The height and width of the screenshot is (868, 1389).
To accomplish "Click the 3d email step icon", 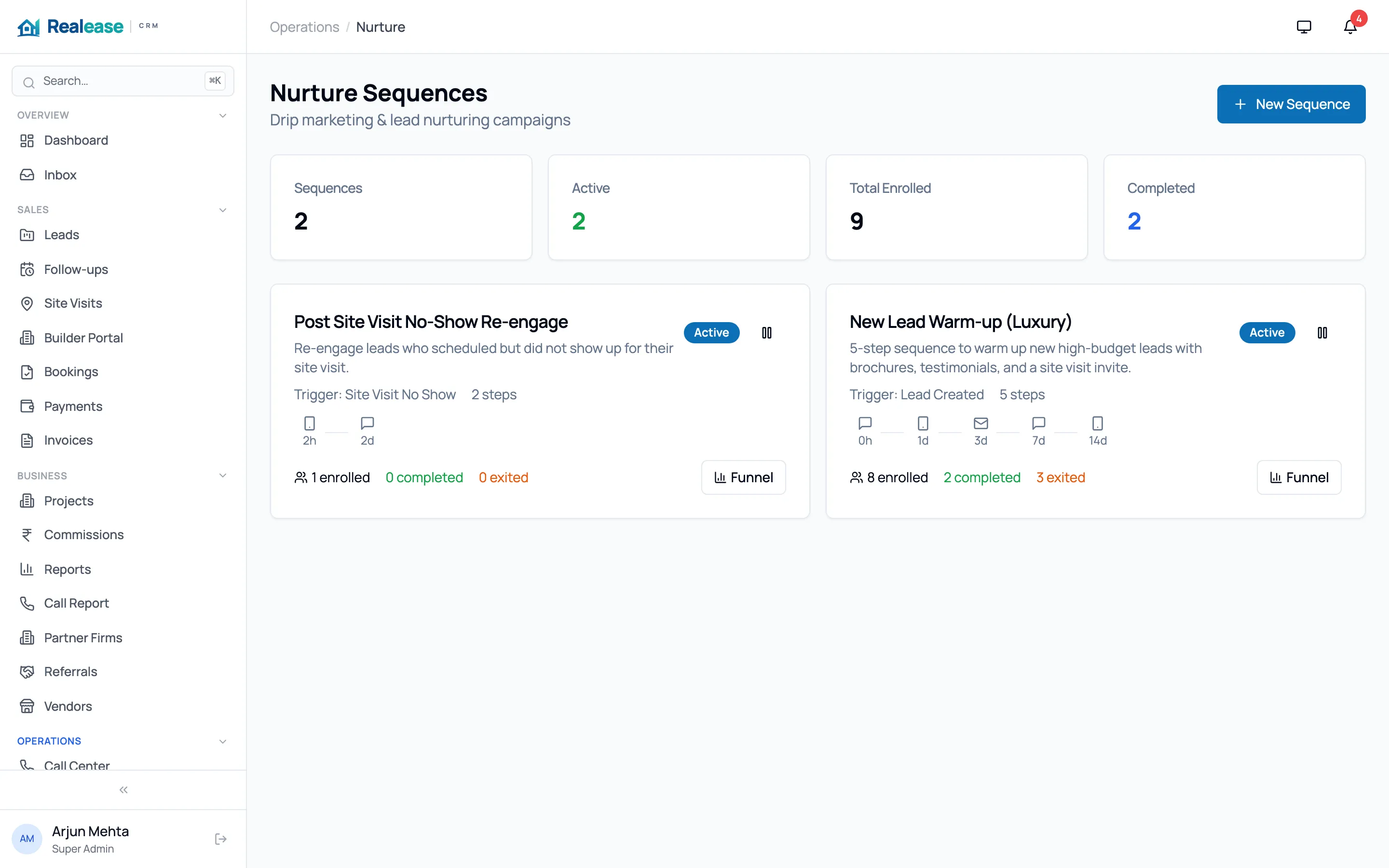I will coord(981,424).
